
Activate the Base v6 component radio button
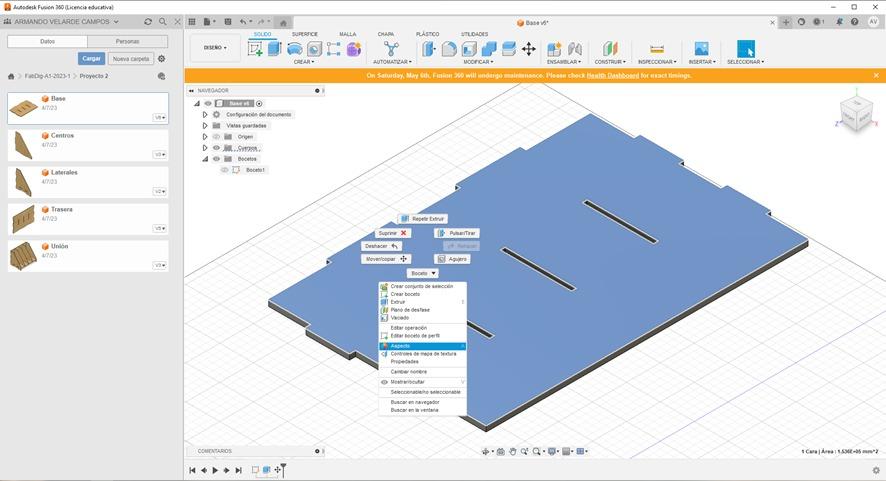(259, 103)
